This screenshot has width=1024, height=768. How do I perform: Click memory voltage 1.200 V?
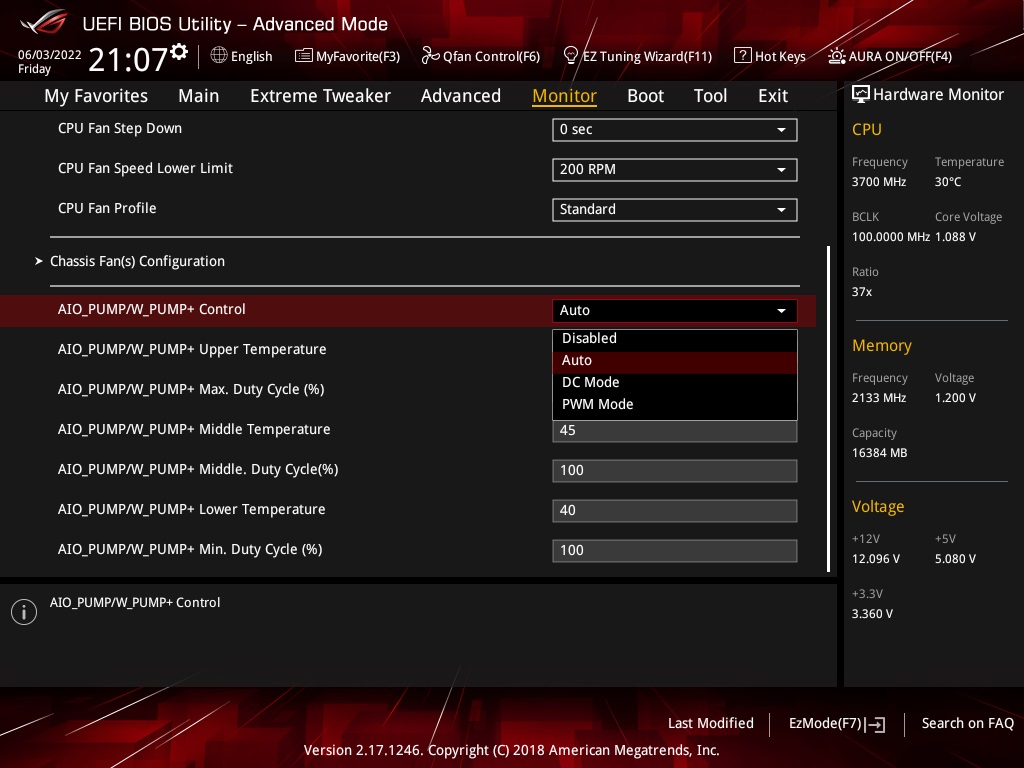(x=955, y=398)
